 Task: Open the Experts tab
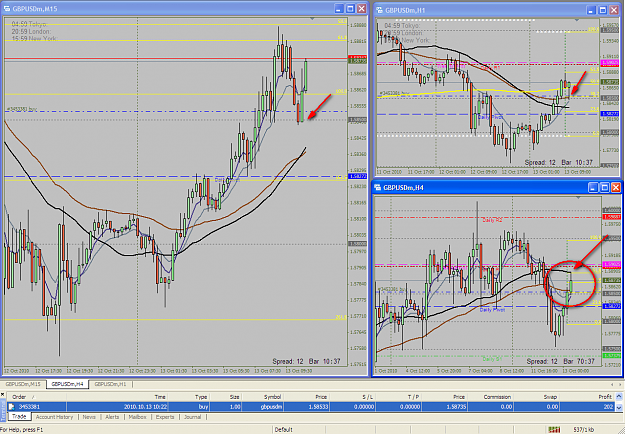click(165, 417)
